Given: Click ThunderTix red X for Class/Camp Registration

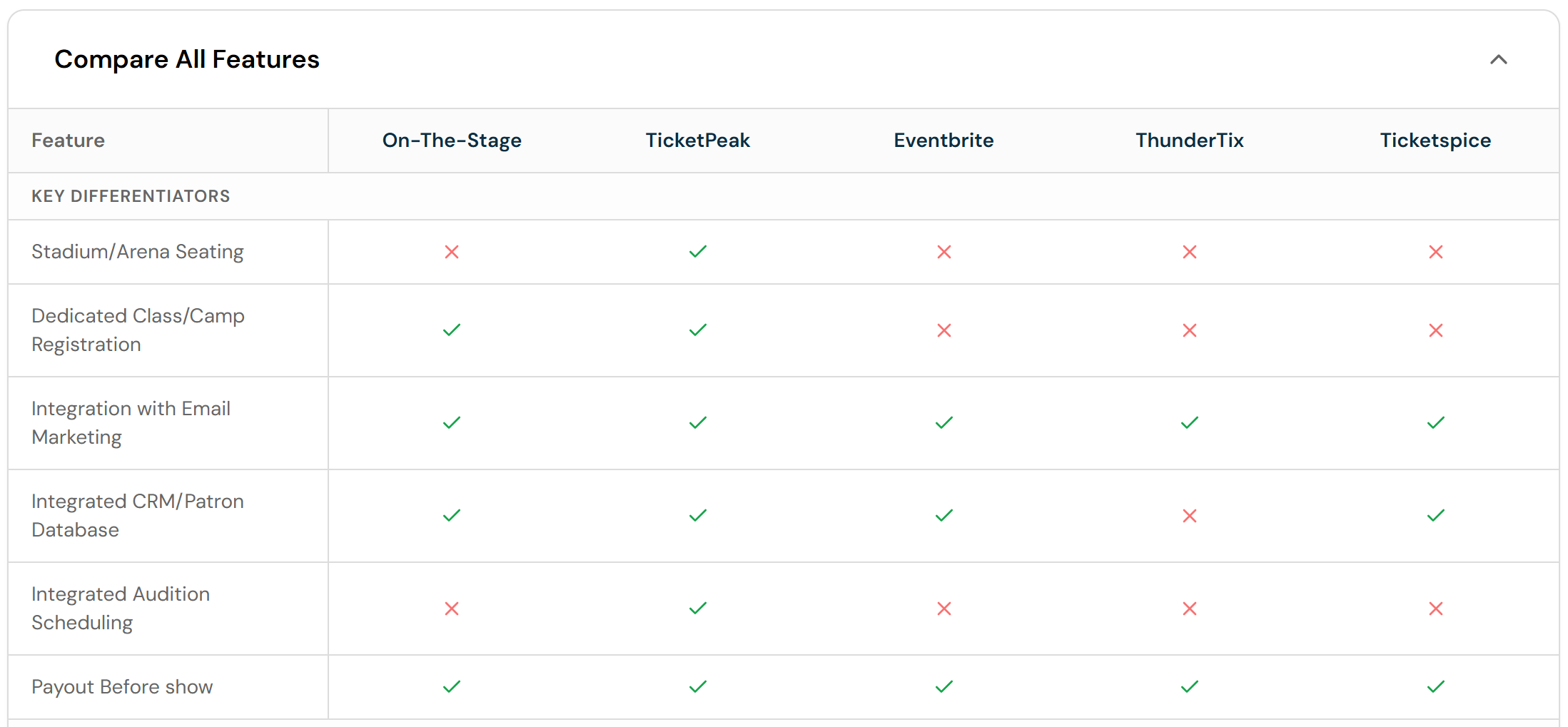Looking at the screenshot, I should tap(1190, 330).
